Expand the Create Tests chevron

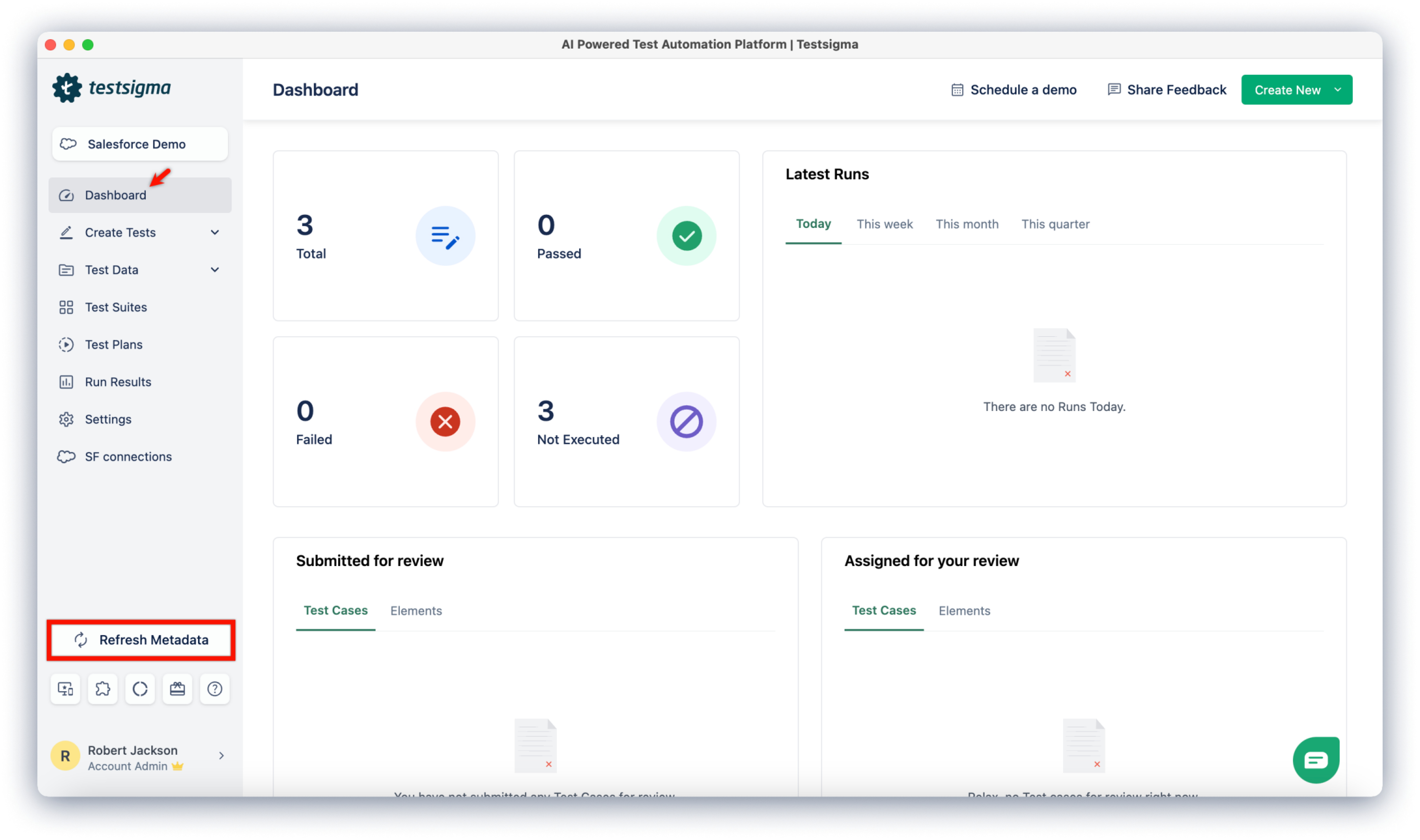tap(215, 233)
